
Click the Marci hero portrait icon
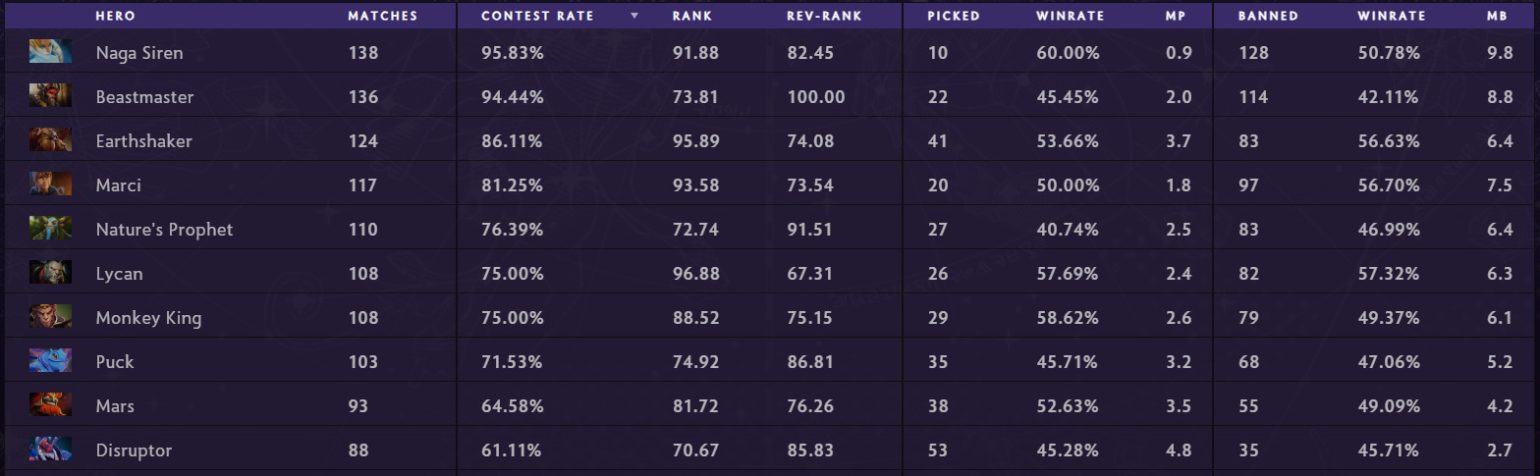tap(50, 184)
